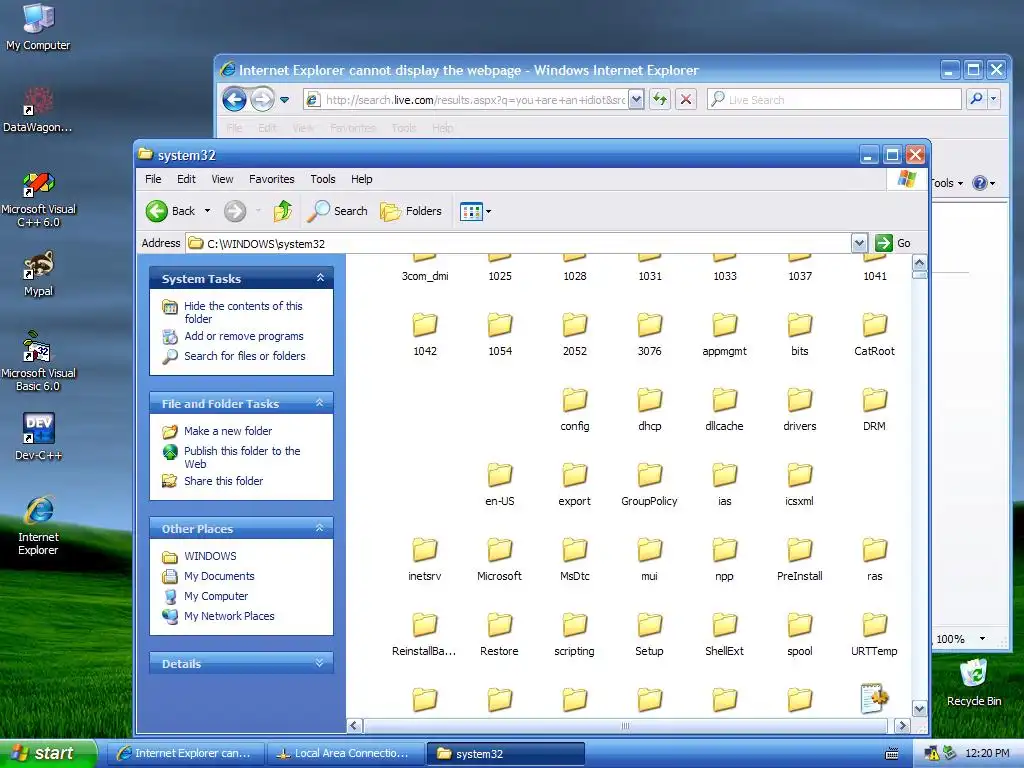Viewport: 1024px width, 768px height.
Task: Click the IE help question mark icon
Action: pos(980,183)
